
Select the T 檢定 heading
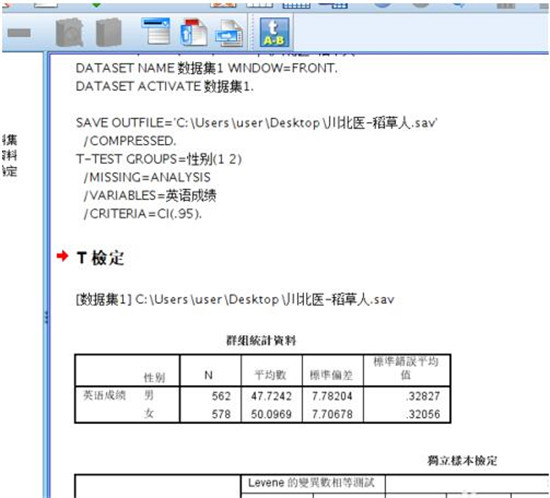point(100,258)
